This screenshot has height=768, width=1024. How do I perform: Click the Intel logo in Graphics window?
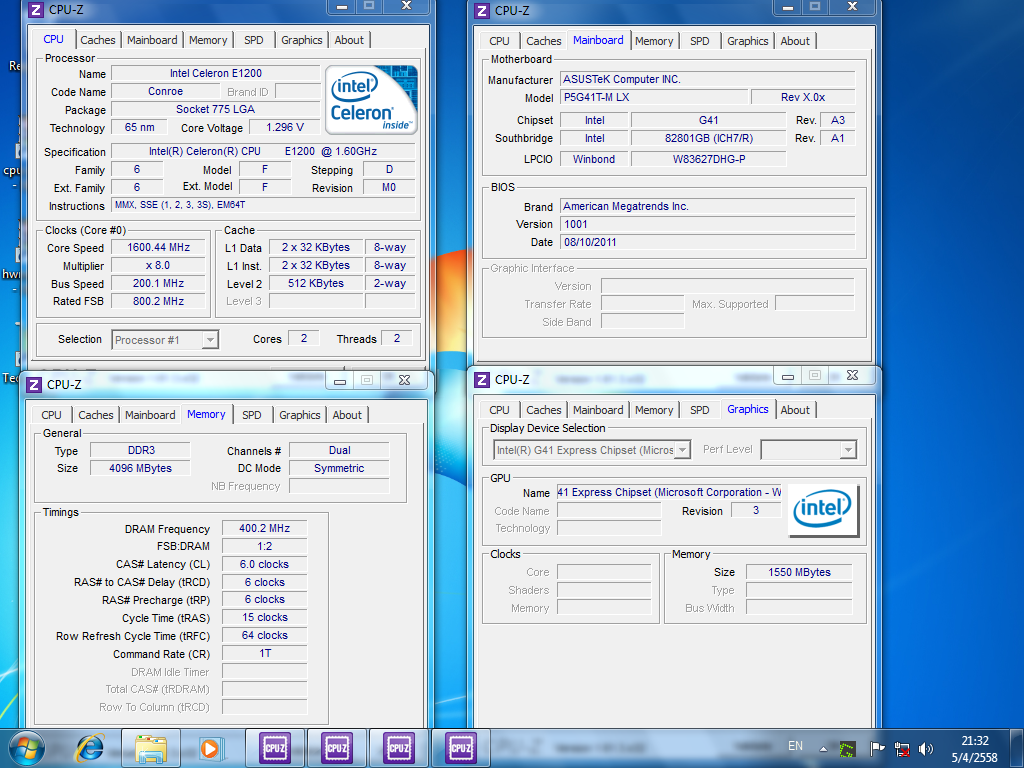tap(823, 510)
